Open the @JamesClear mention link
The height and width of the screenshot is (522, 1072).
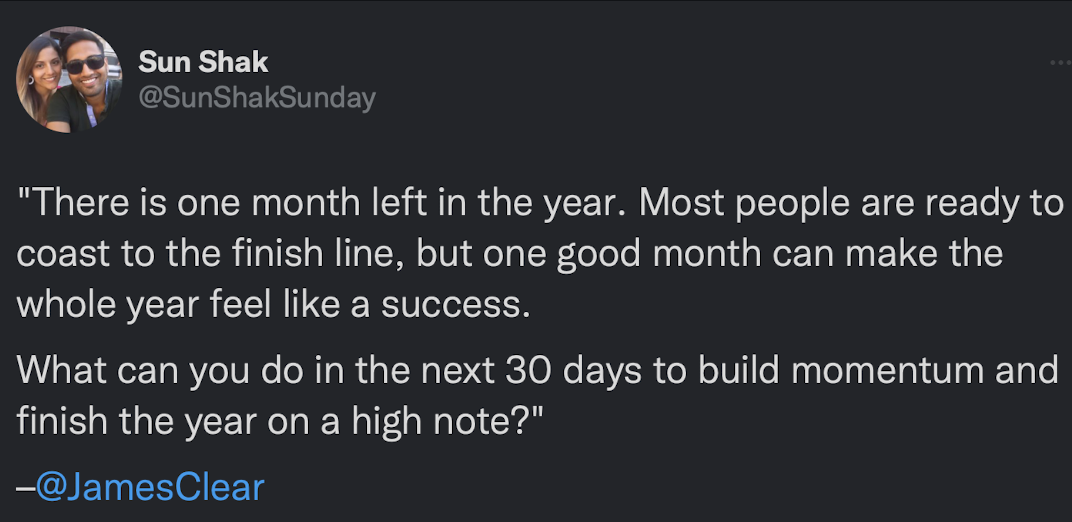pos(150,487)
